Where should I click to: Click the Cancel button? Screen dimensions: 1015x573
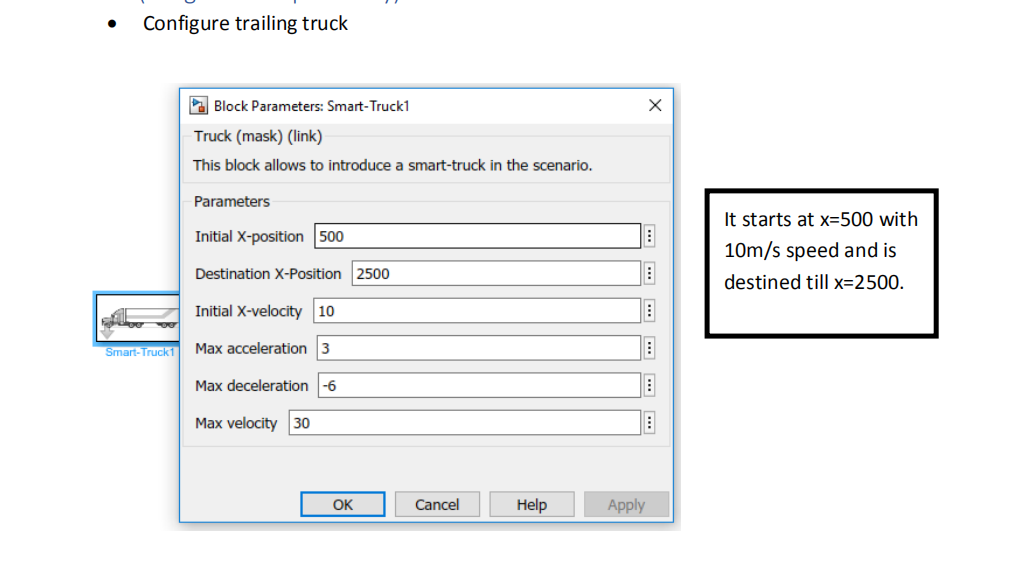(x=437, y=505)
